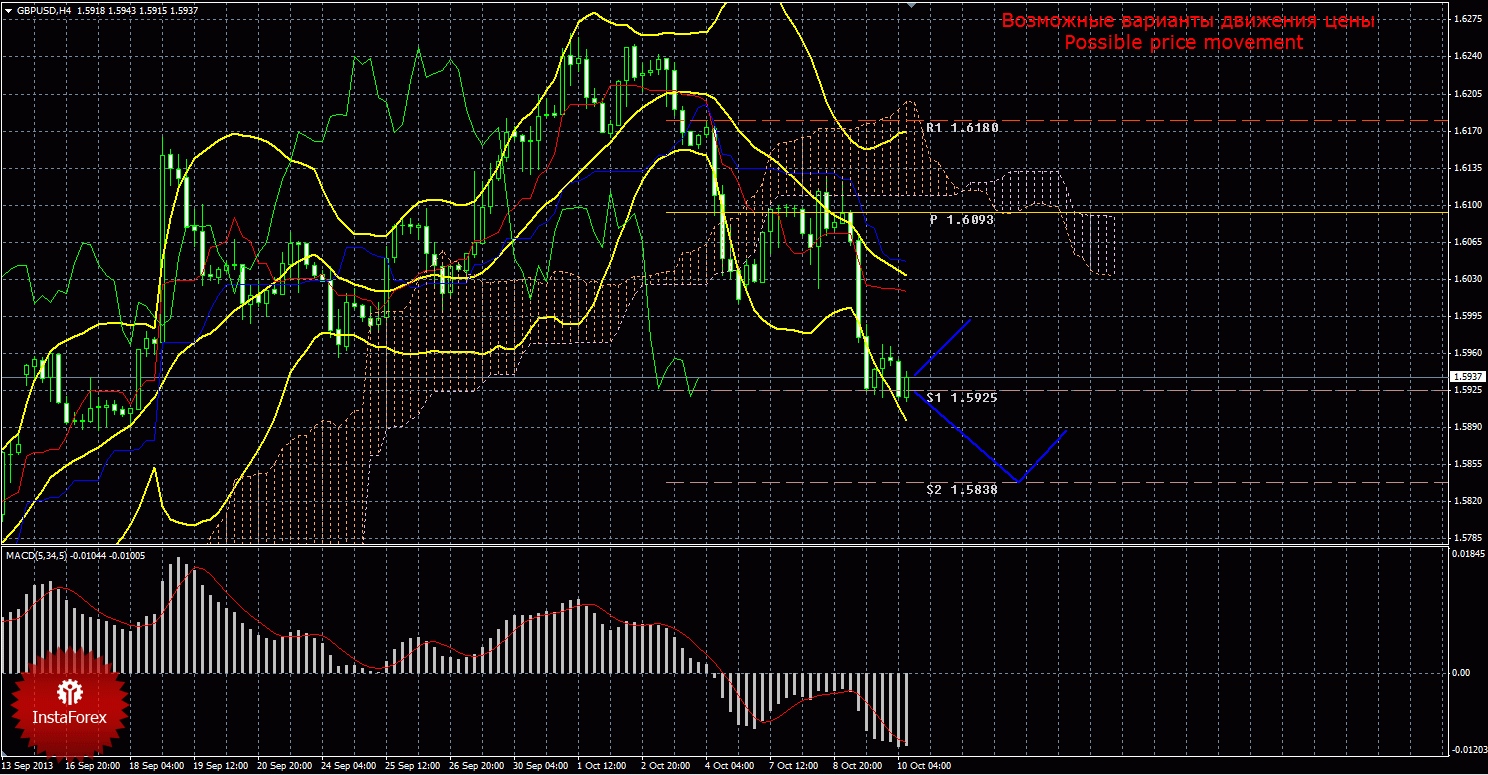Screen dimensions: 1488x775
Task: Select the R1 1.6180 resistance label
Action: (x=961, y=128)
